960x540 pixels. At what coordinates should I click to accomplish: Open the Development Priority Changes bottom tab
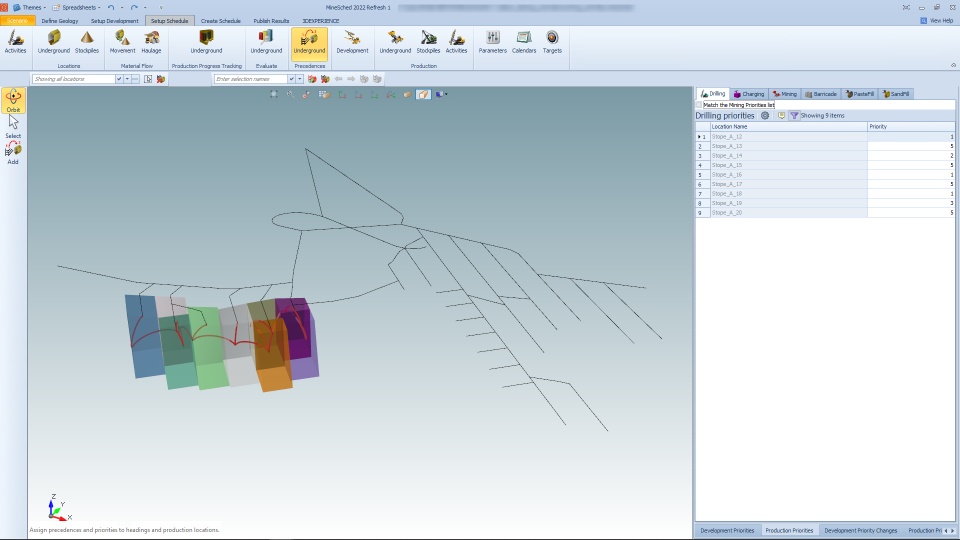[860, 530]
